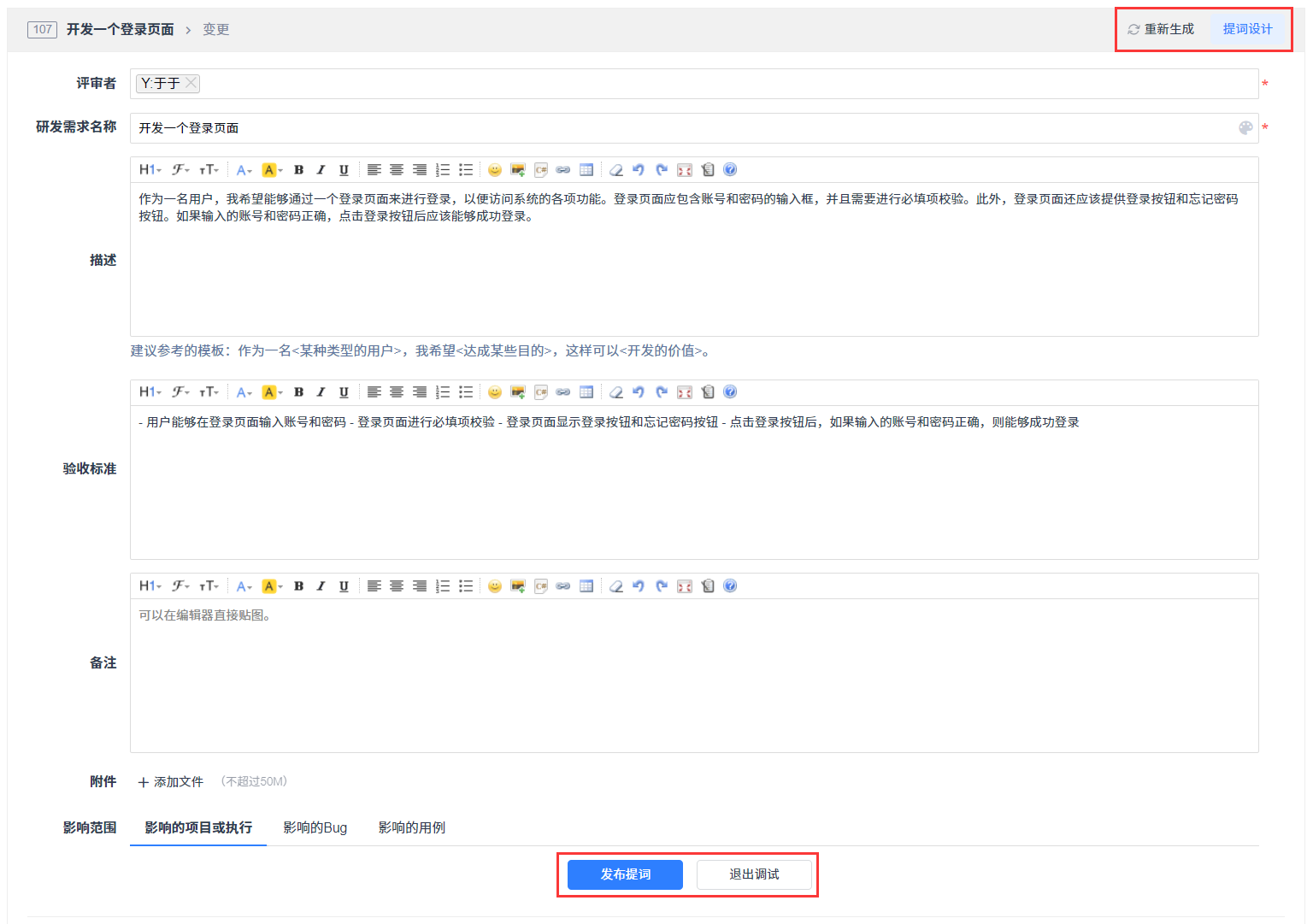Open breadcrumb link 开发一个登录页面
Viewport: 1313px width, 924px height.
[120, 30]
